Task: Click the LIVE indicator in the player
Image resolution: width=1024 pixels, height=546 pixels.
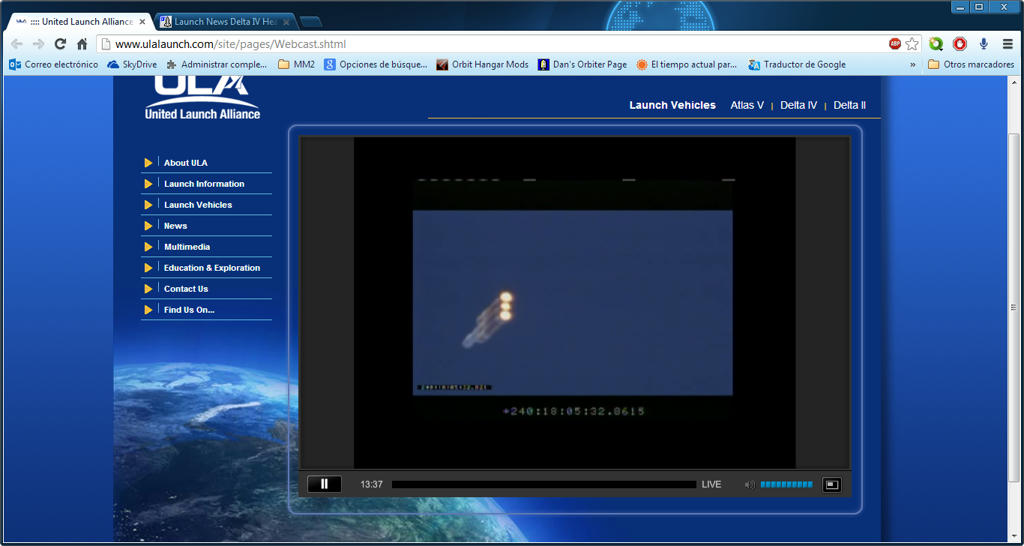Action: click(711, 485)
